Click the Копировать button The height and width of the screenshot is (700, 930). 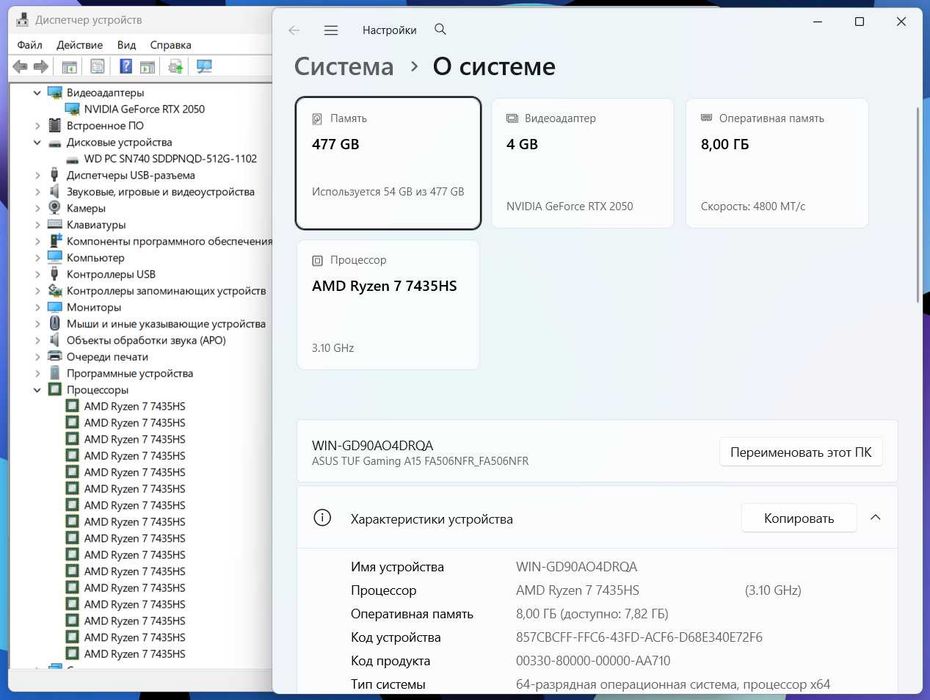(x=799, y=518)
